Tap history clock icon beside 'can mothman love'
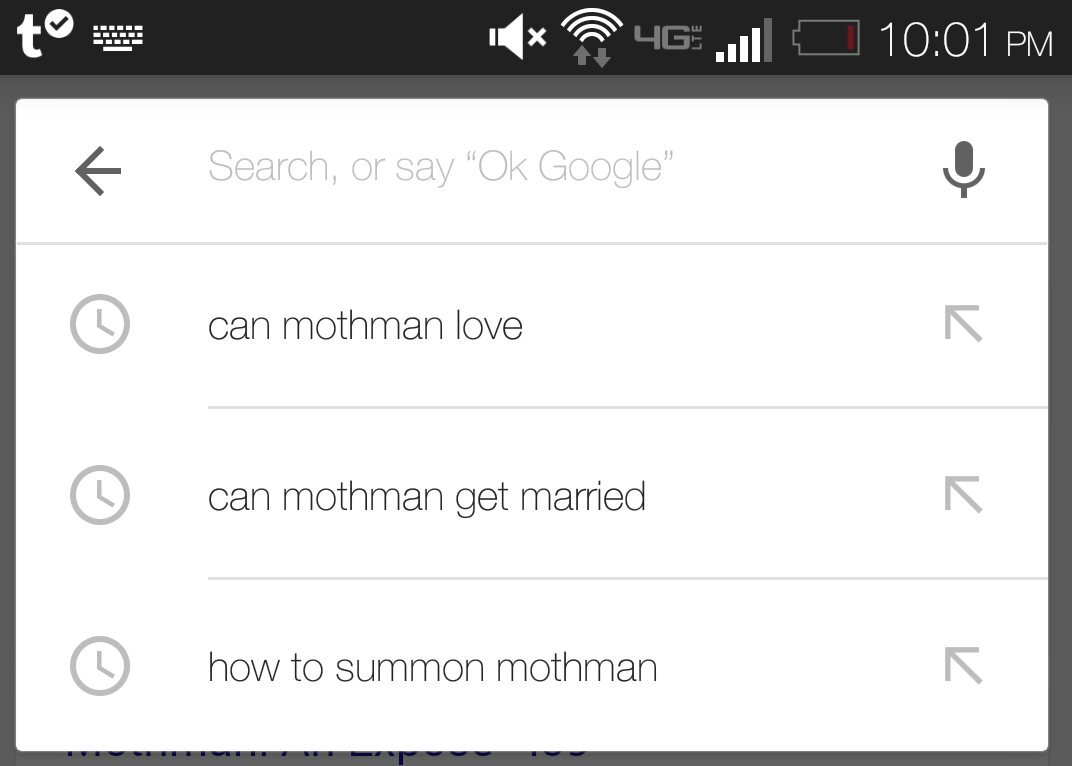The width and height of the screenshot is (1072, 766). pos(100,324)
